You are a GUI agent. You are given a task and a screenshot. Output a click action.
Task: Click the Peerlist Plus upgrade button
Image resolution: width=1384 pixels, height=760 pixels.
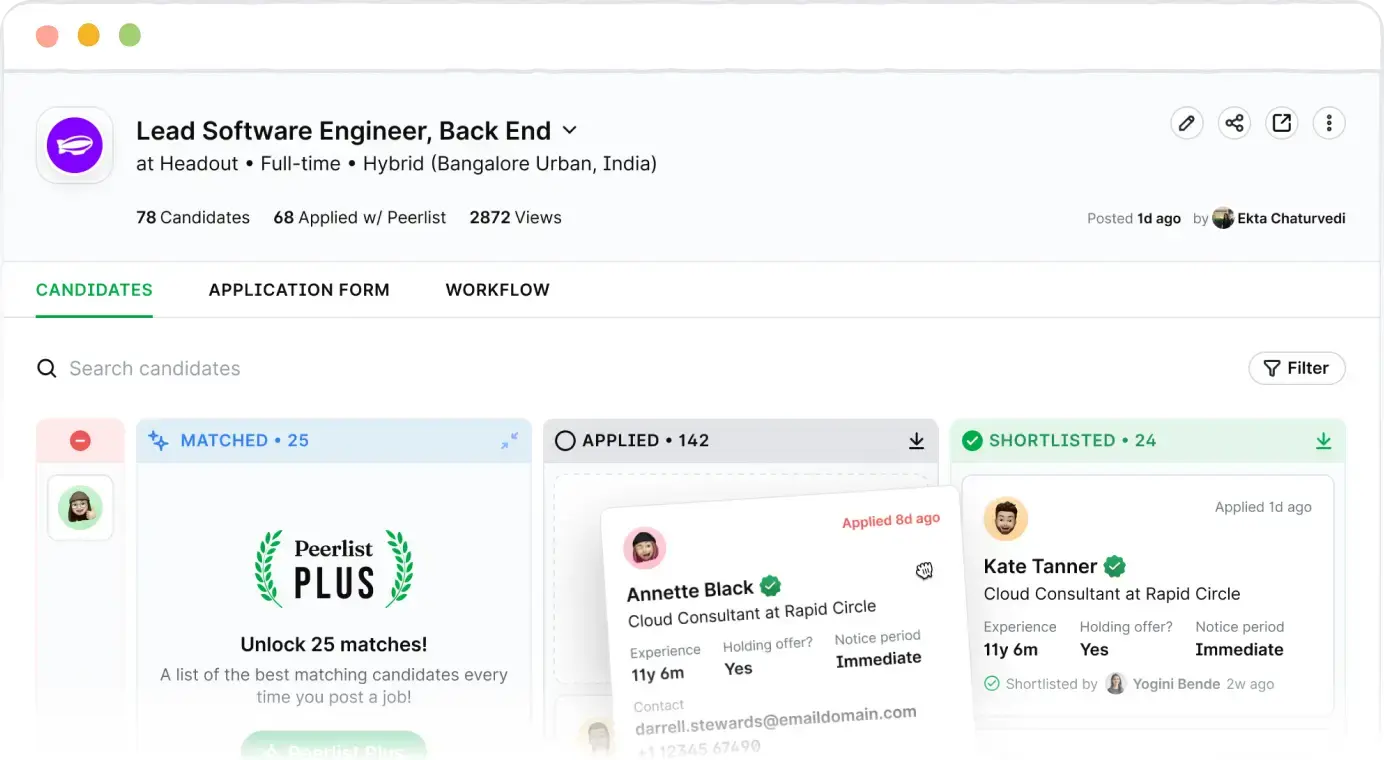pos(333,748)
